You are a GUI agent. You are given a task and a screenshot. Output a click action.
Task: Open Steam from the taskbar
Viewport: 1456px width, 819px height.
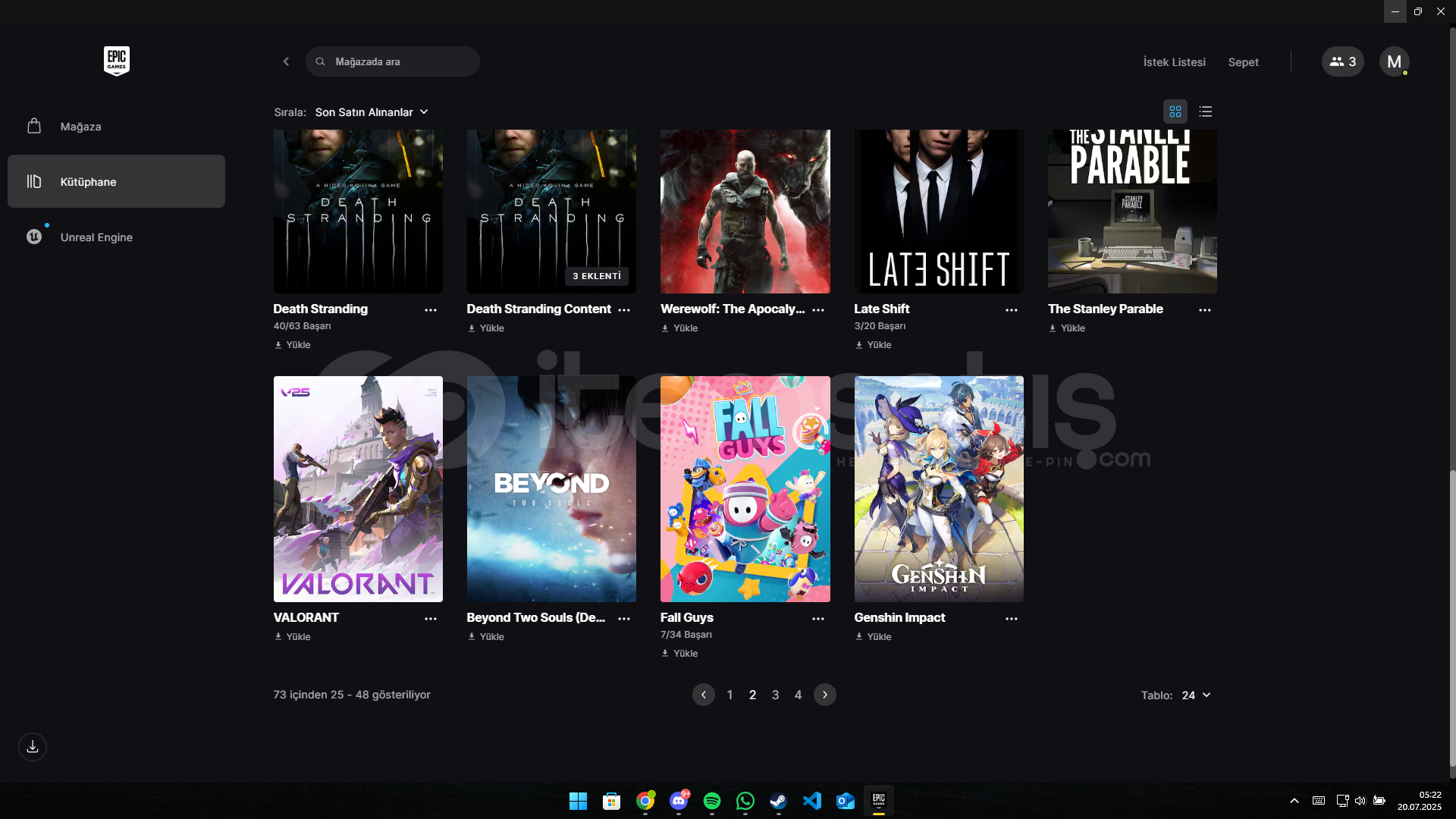point(779,801)
